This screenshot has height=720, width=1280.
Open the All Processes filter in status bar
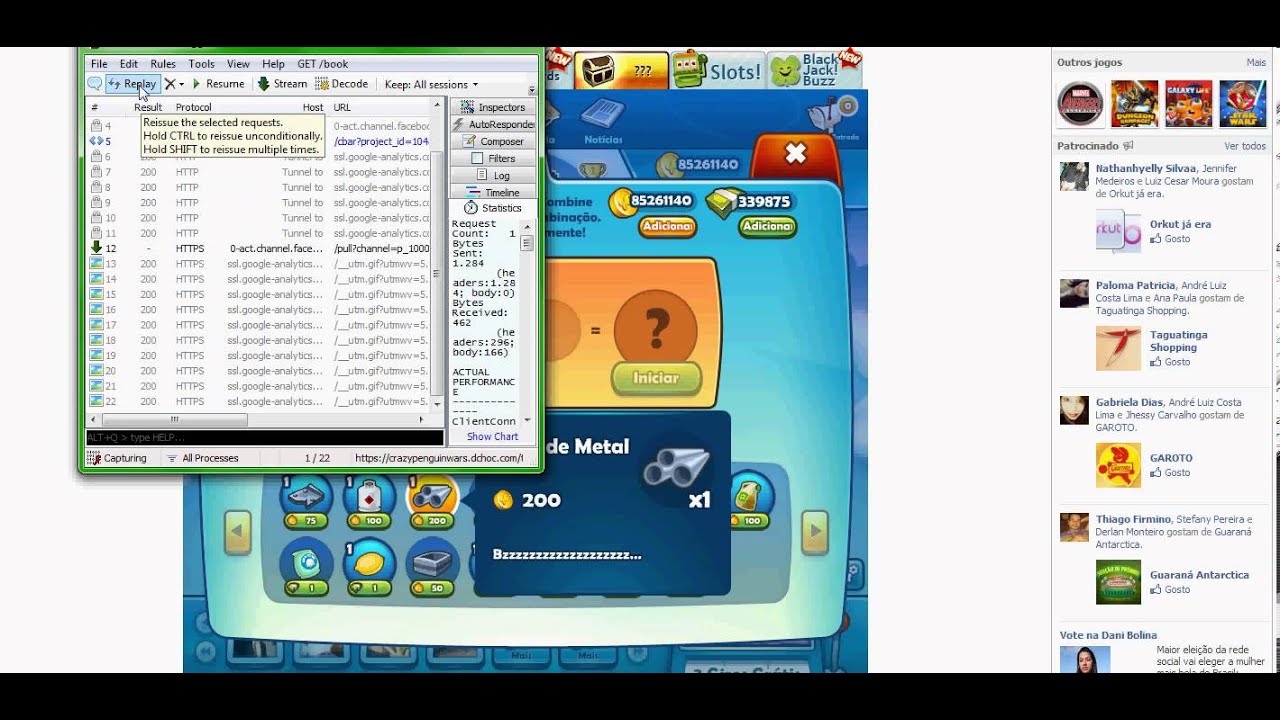coord(202,458)
